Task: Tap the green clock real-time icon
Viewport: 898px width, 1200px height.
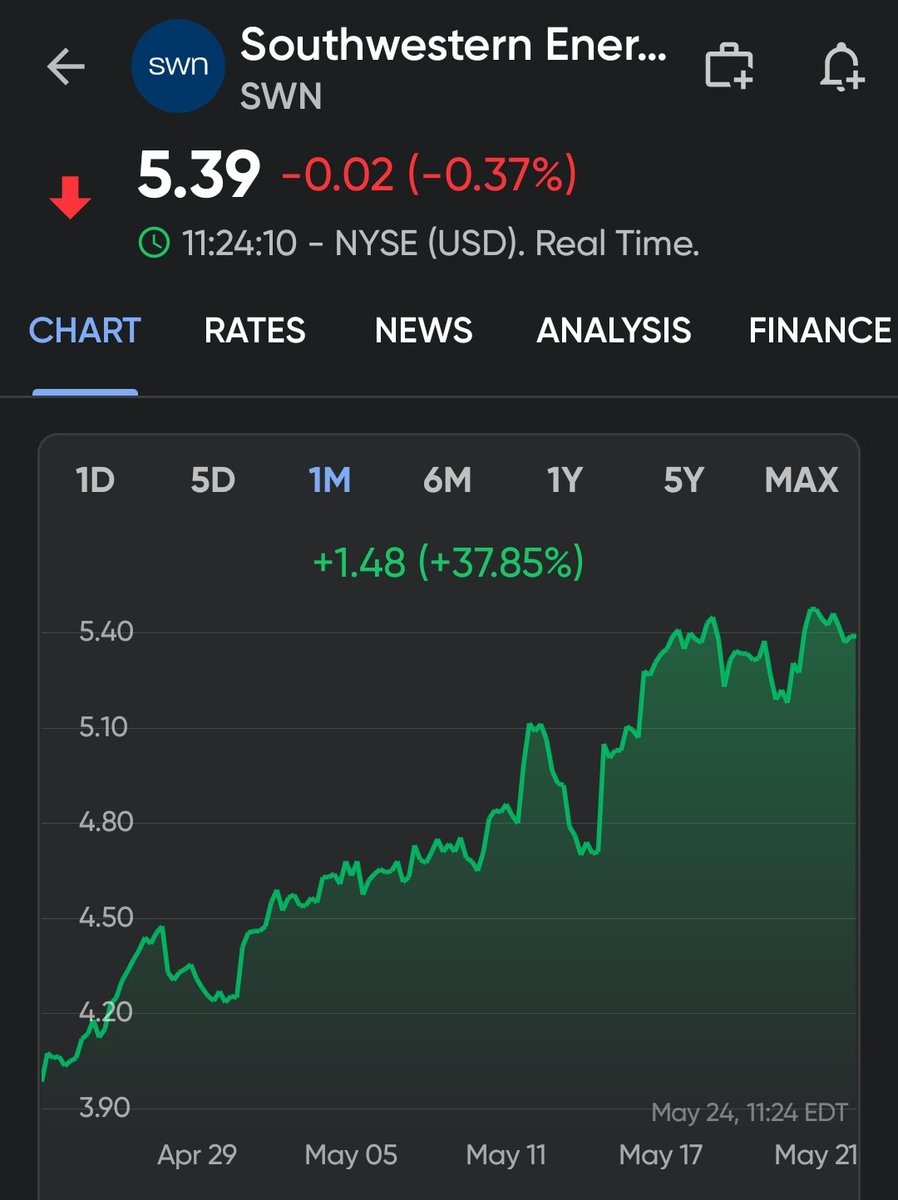Action: 154,242
